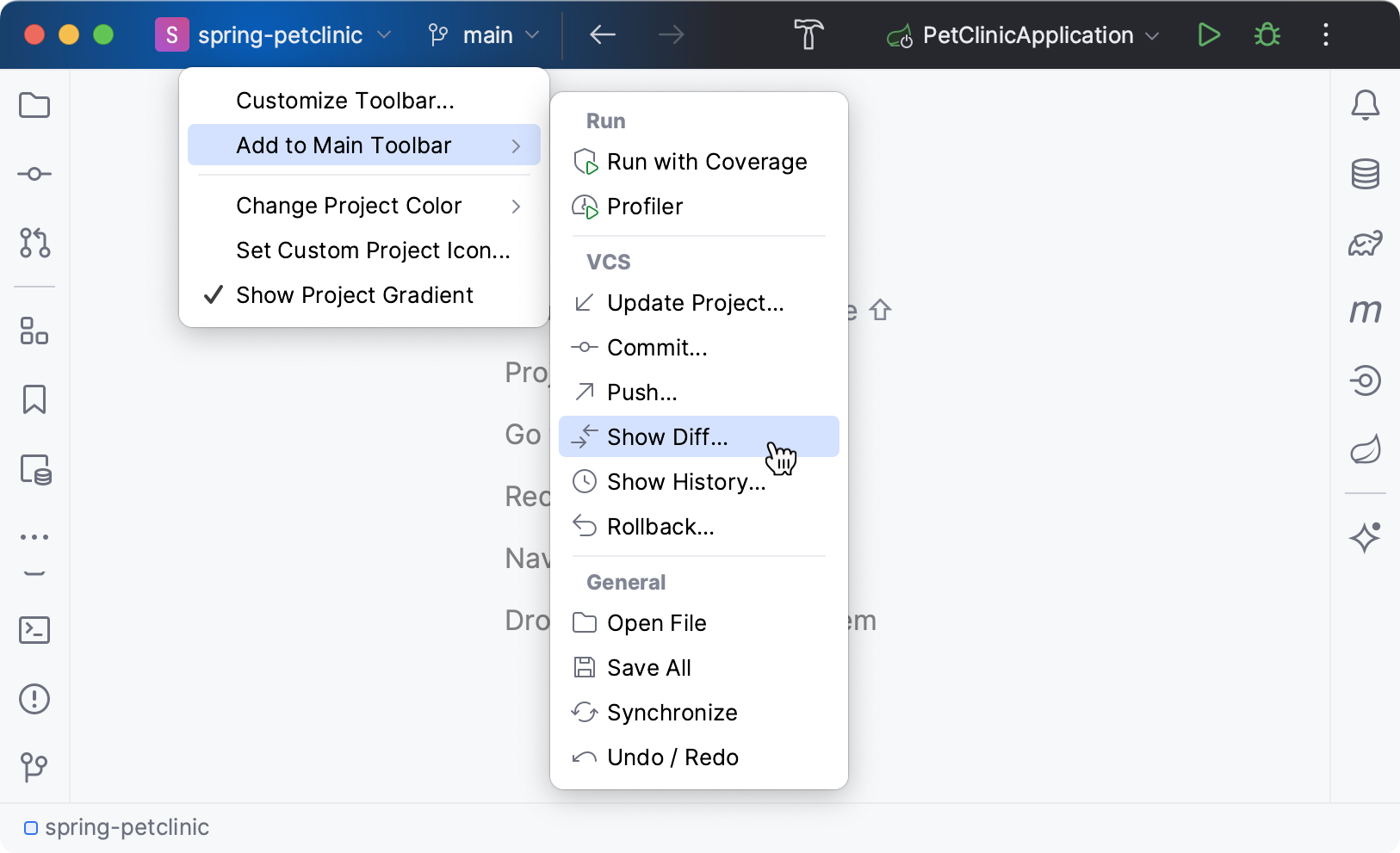The image size is (1400, 853).
Task: Add Run with Coverage to toolbar
Action: [x=699, y=162]
